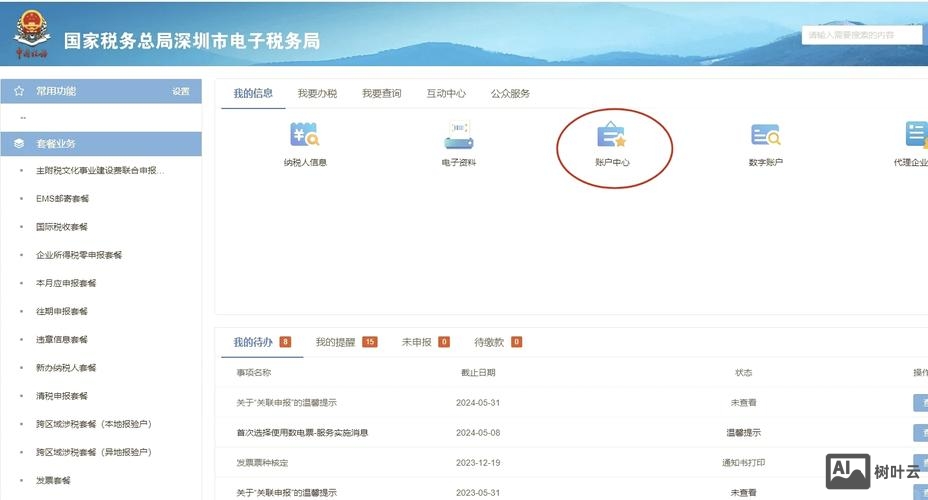
Task: Open the 往期申报套餐 item
Action: (62, 311)
